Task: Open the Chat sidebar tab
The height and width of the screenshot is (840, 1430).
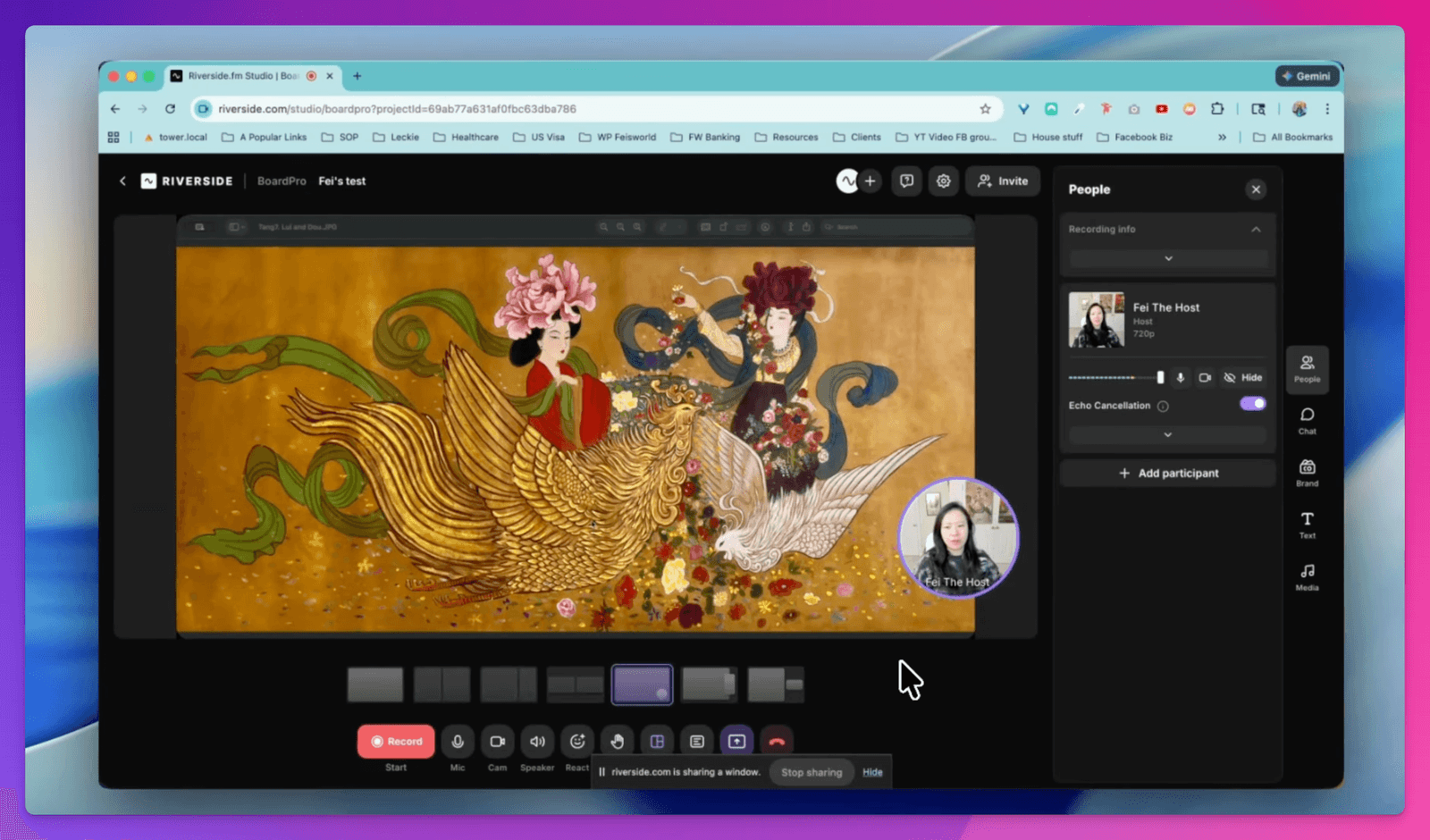Action: [x=1307, y=421]
